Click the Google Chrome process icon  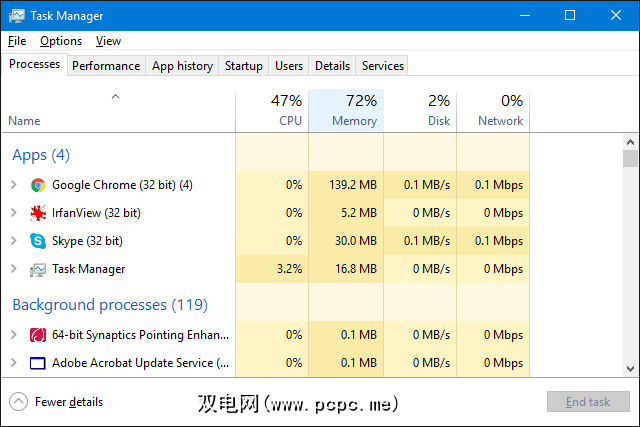[38, 185]
